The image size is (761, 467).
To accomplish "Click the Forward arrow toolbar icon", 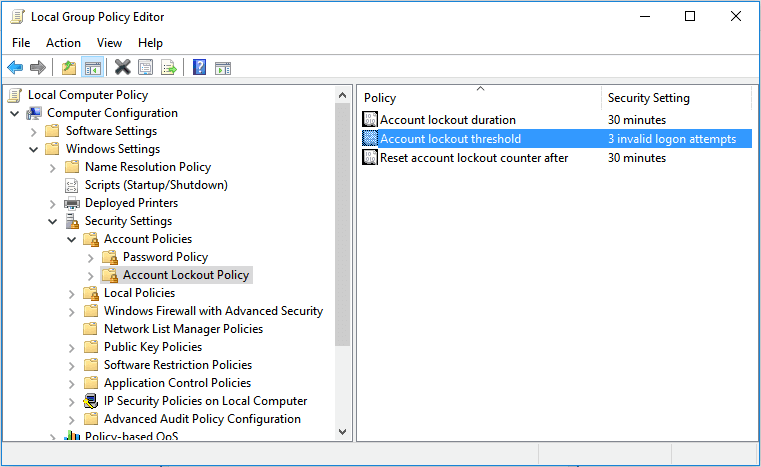I will (x=38, y=67).
